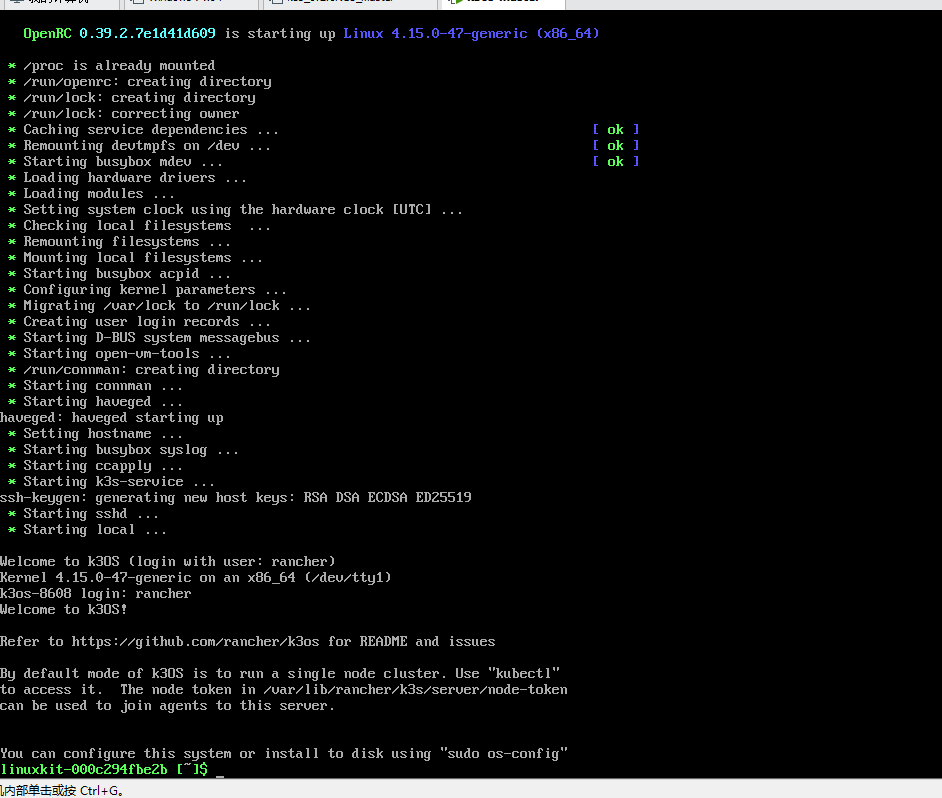Click "haveged: haveged starting up" line
This screenshot has width=942, height=798.
coord(112,418)
